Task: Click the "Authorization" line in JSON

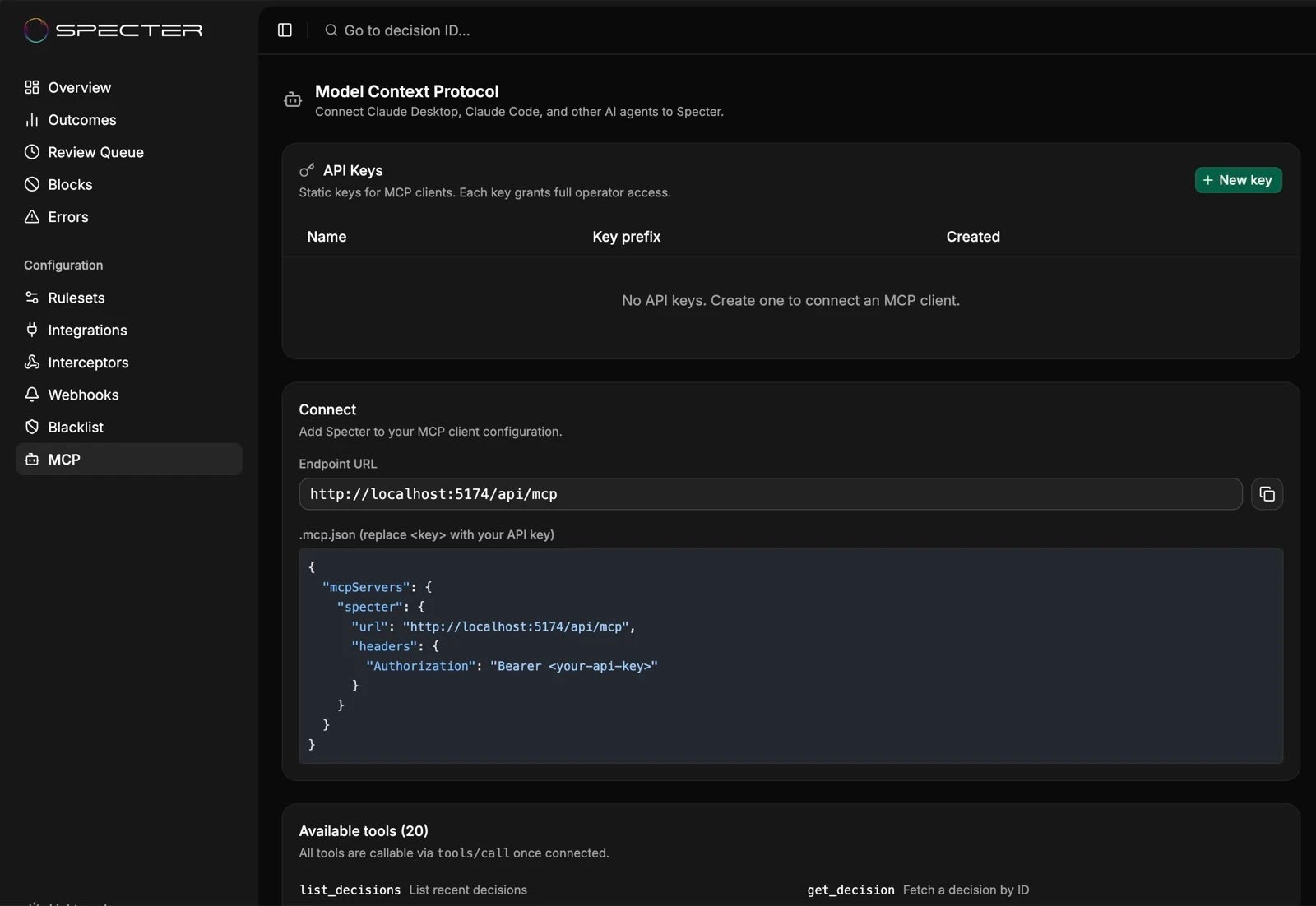Action: tap(512, 666)
